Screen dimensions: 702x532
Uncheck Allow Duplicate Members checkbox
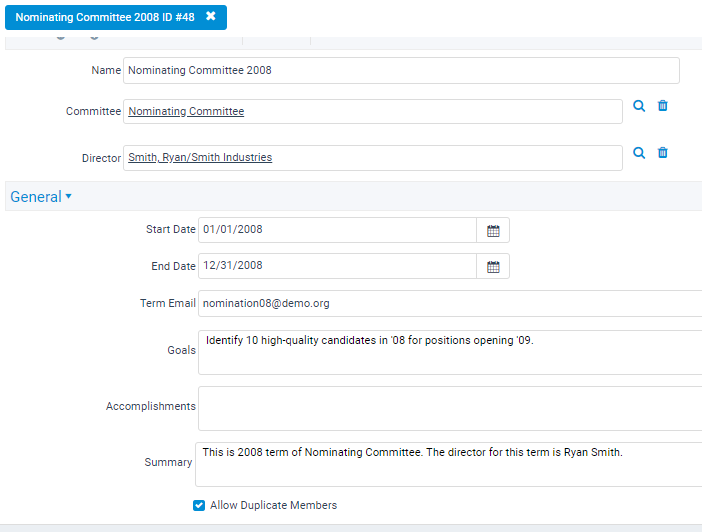pos(199,506)
